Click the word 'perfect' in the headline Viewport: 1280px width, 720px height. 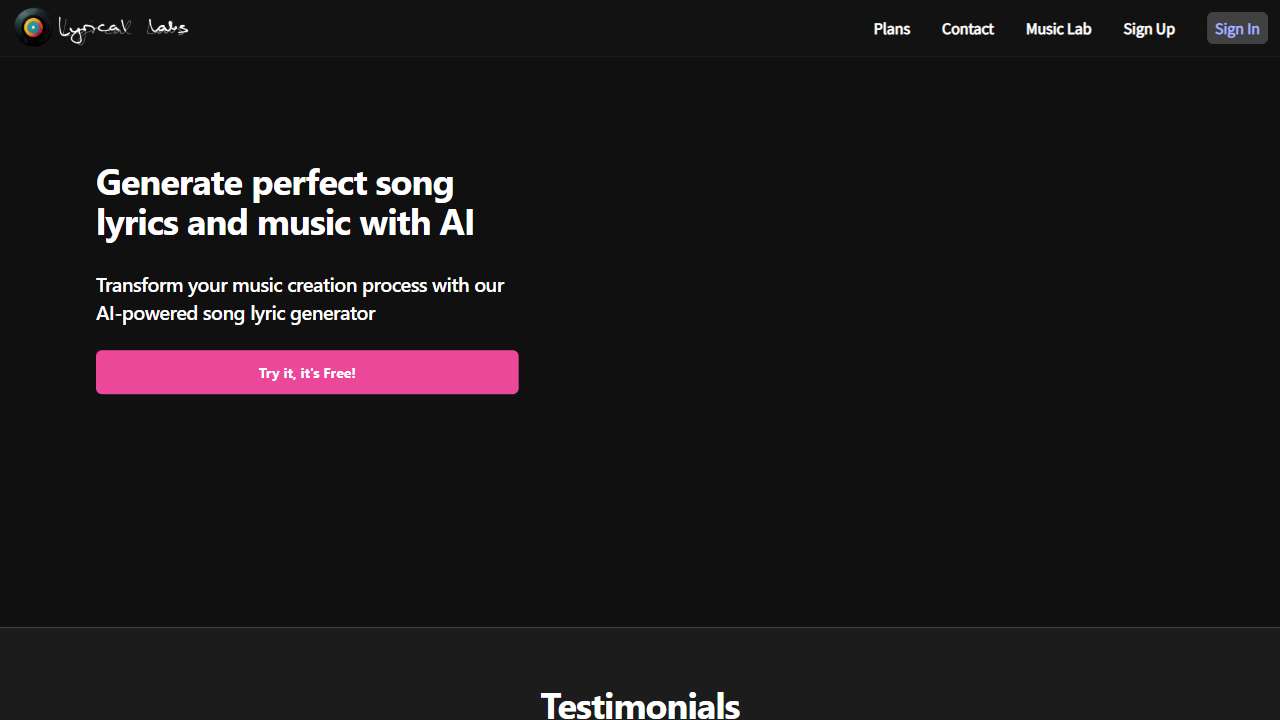pyautogui.click(x=308, y=183)
